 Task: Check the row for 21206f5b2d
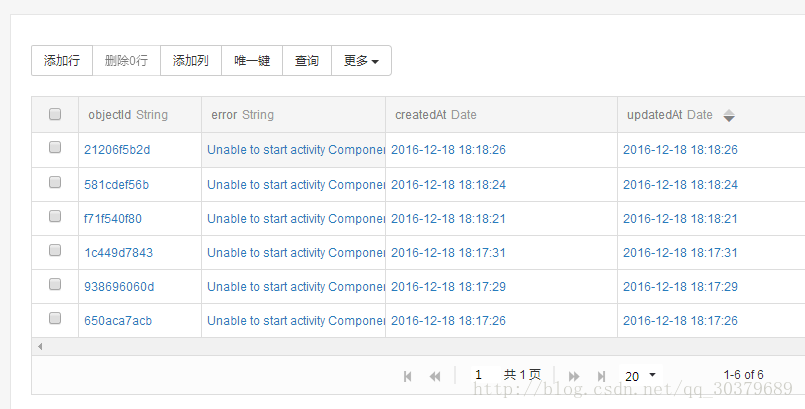coord(55,149)
